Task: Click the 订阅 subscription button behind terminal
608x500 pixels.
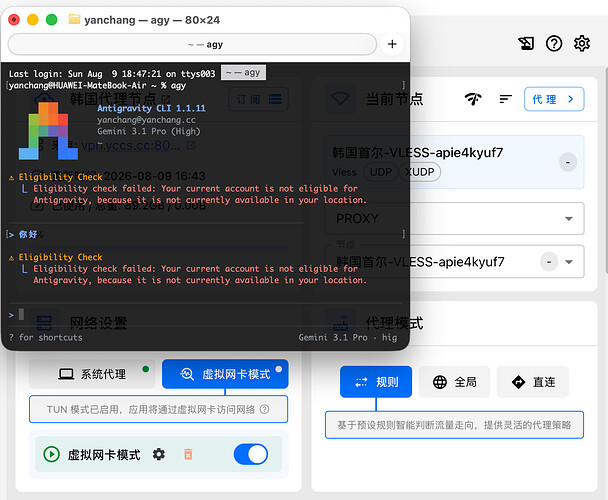Action: [258, 99]
